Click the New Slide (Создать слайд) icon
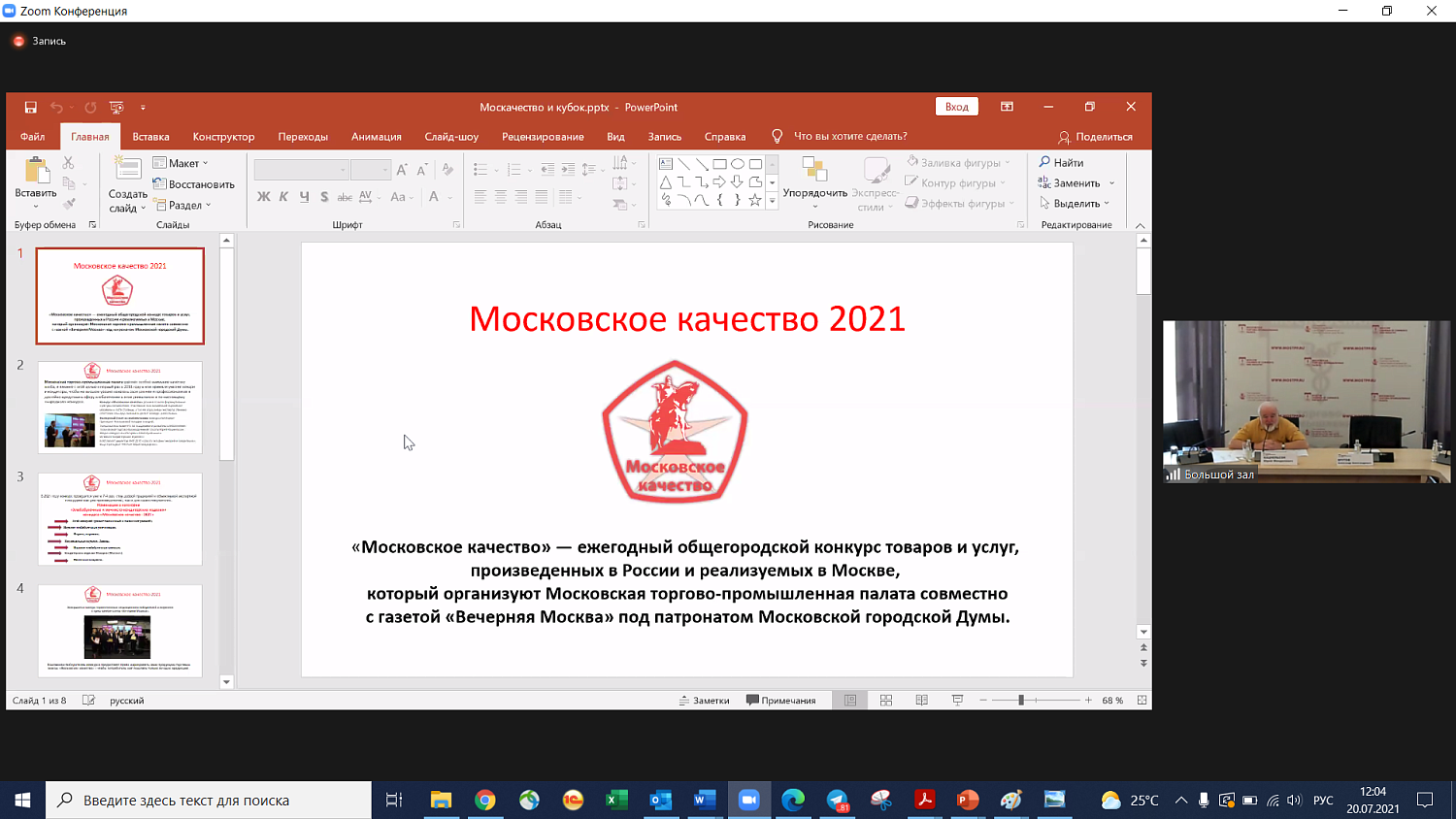The image size is (1456, 819). pyautogui.click(x=127, y=169)
